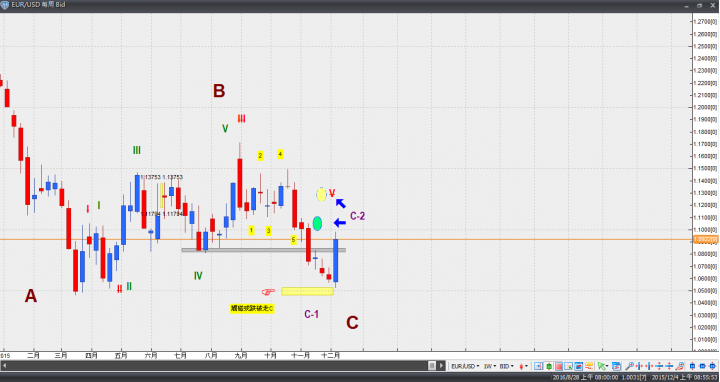Select the yellow Chinese text annotation label

click(252, 309)
